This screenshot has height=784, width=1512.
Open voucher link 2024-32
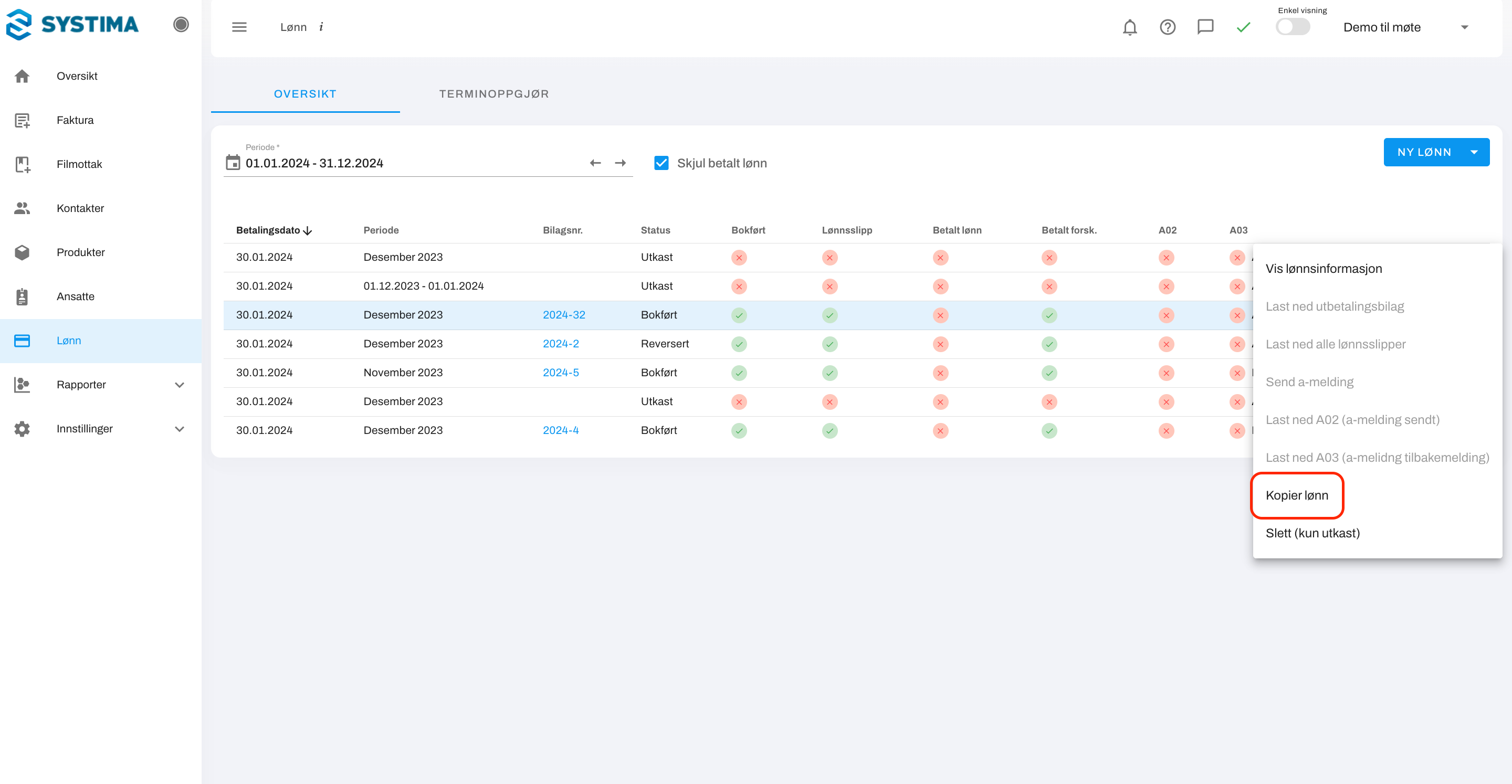point(563,314)
